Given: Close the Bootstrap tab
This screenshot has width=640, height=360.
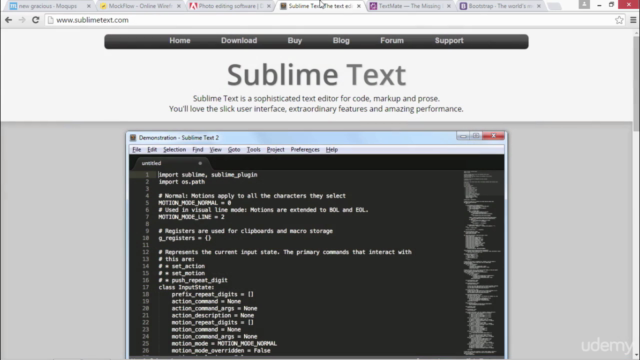Looking at the screenshot, I should (x=539, y=6).
